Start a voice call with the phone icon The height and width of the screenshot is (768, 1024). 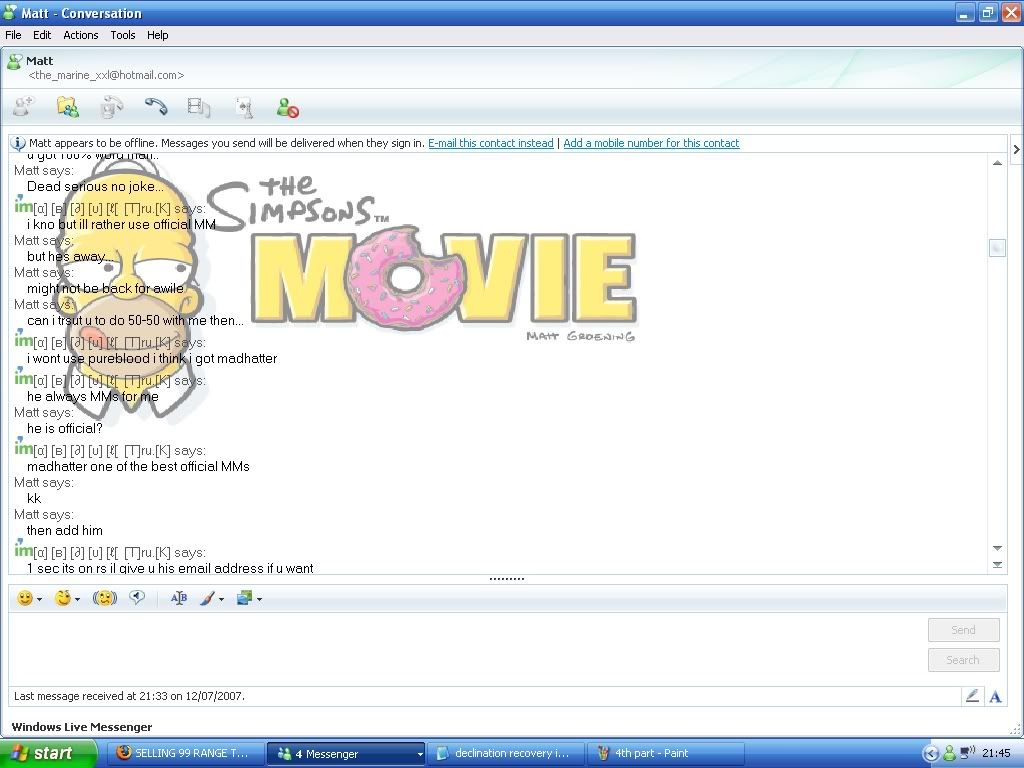(155, 107)
